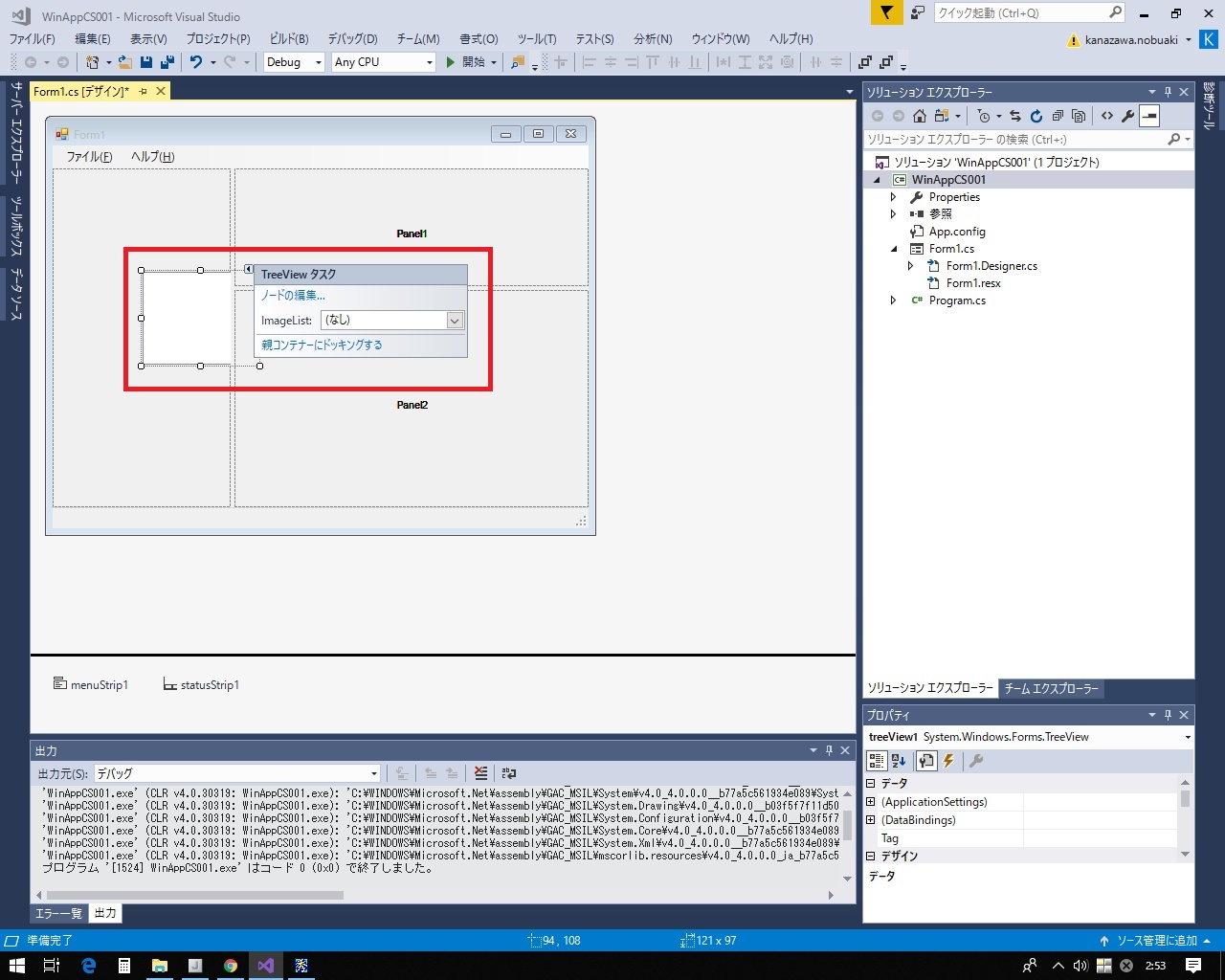Click 親コンテナーにドッキングする link
This screenshot has width=1225, height=980.
[322, 345]
